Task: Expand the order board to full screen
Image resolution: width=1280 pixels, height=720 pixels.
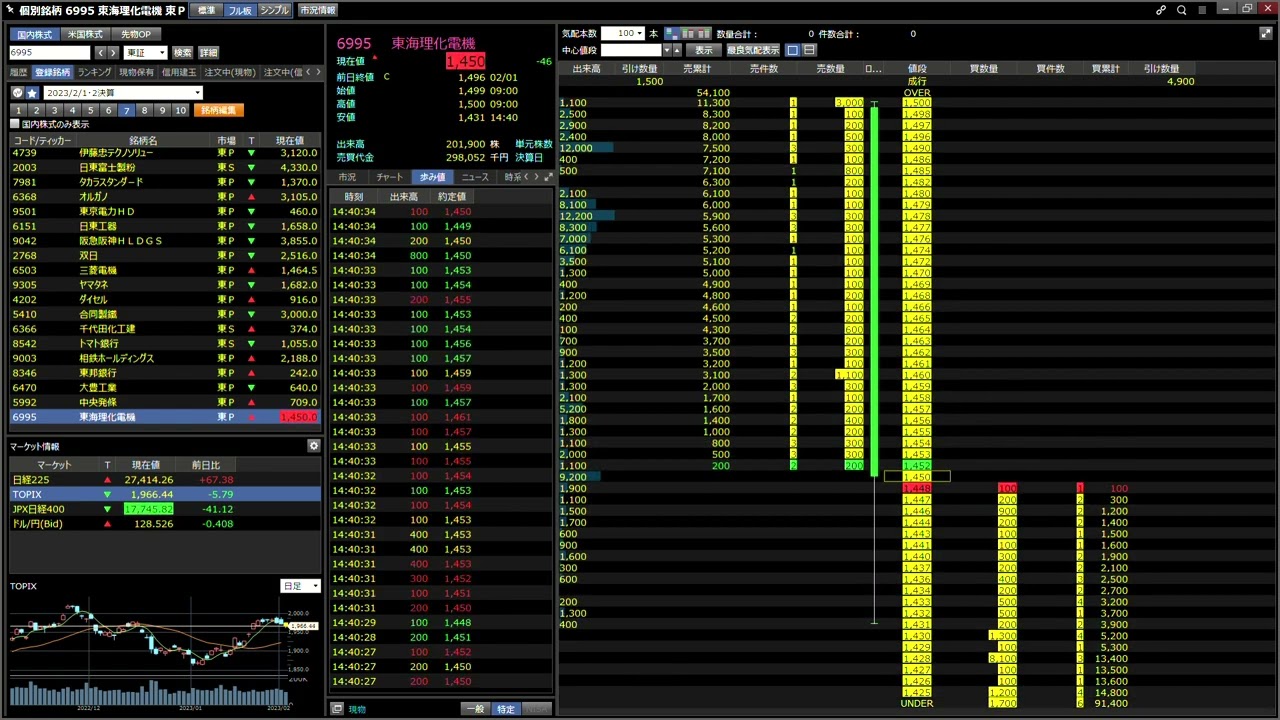Action: 1266,33
